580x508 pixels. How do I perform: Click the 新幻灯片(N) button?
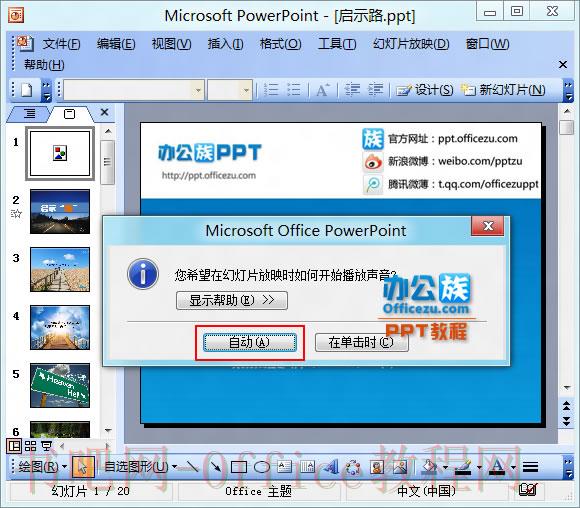click(503, 90)
